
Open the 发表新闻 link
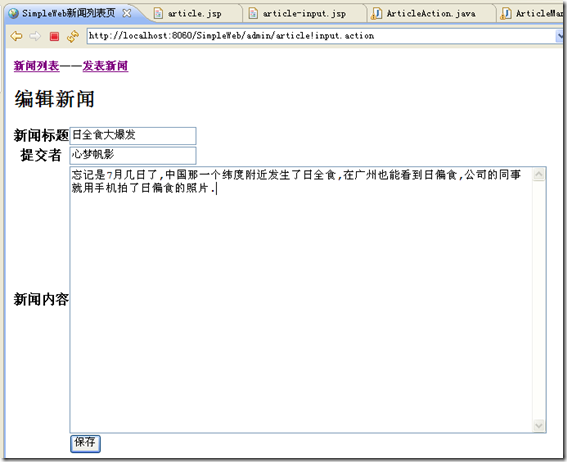tap(105, 66)
